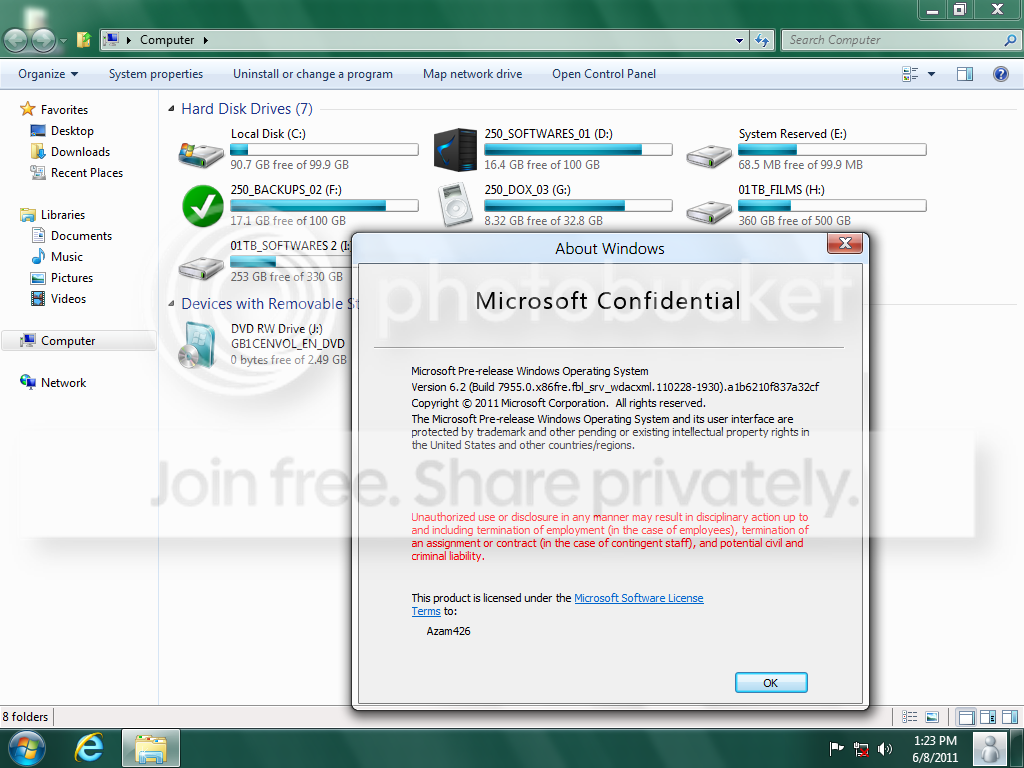1024x768 pixels.
Task: Click the blue Help icon
Action: click(x=1000, y=74)
